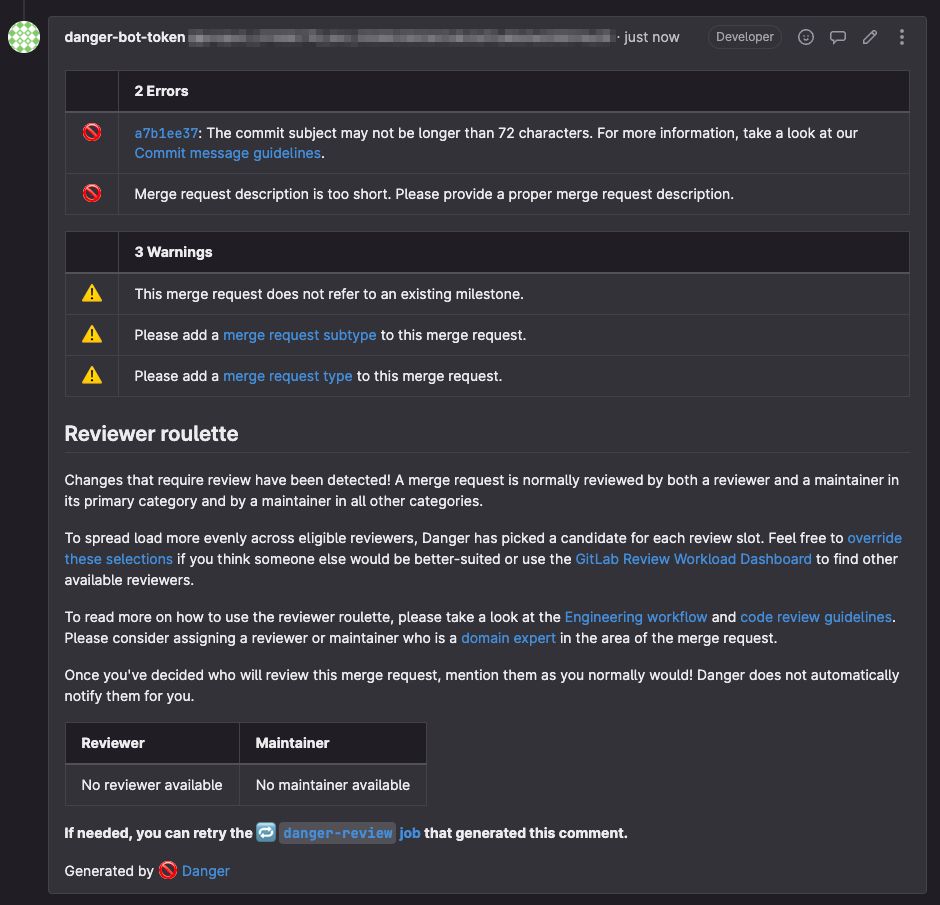This screenshot has height=905, width=940.
Task: Add an emoji reaction to the comment
Action: tap(806, 37)
